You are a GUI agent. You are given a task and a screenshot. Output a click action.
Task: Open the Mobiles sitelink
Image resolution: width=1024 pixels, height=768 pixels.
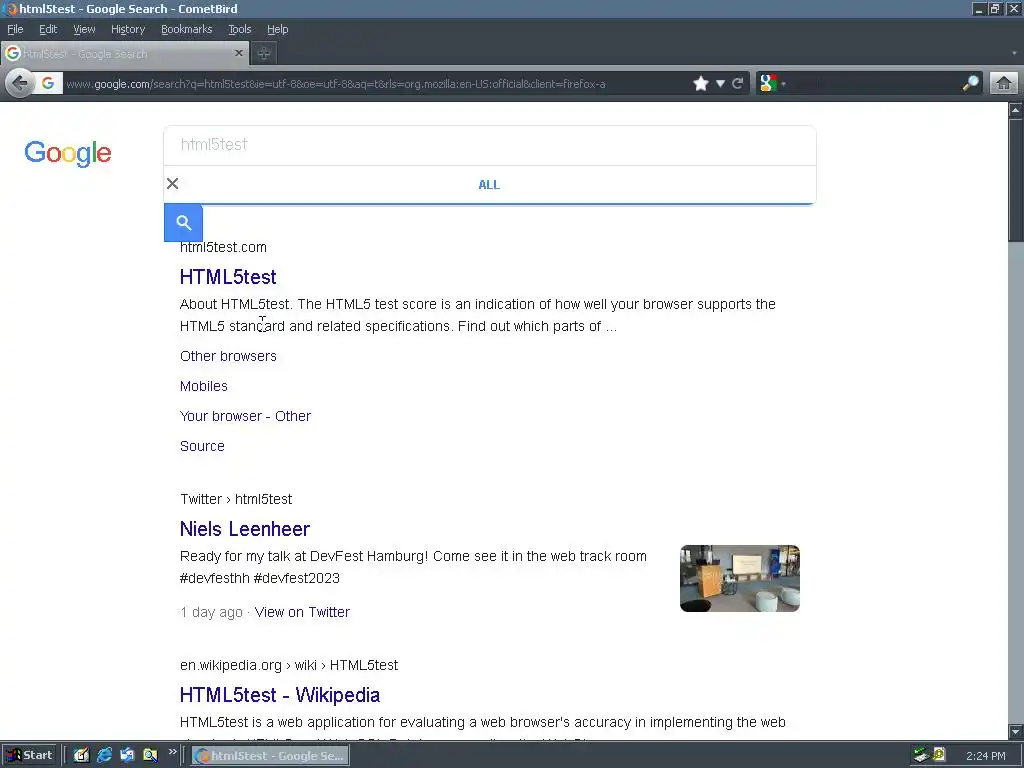[x=204, y=386]
